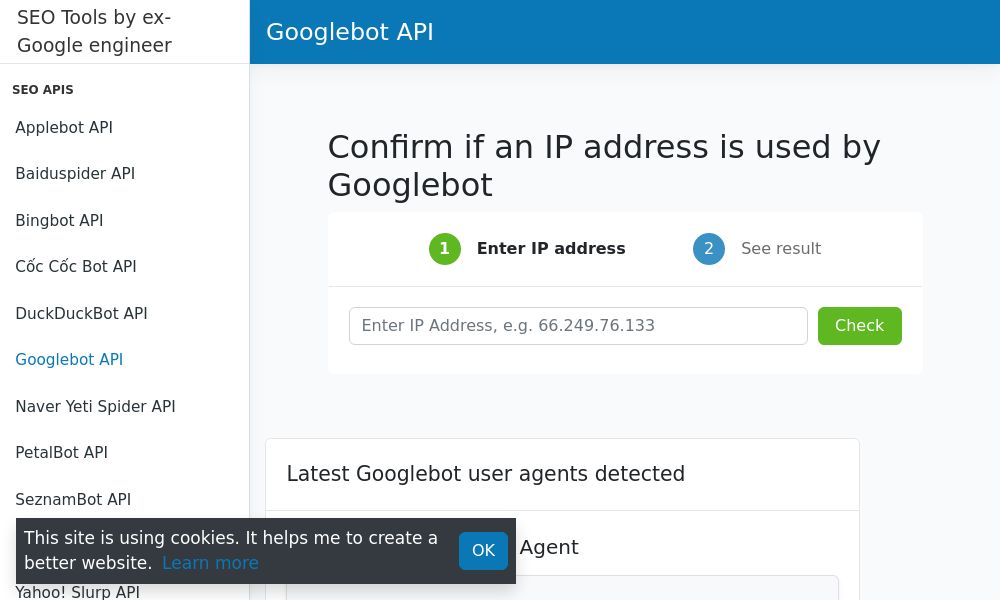Select the Googlebot API sidebar entry
The height and width of the screenshot is (600, 1000).
69,360
